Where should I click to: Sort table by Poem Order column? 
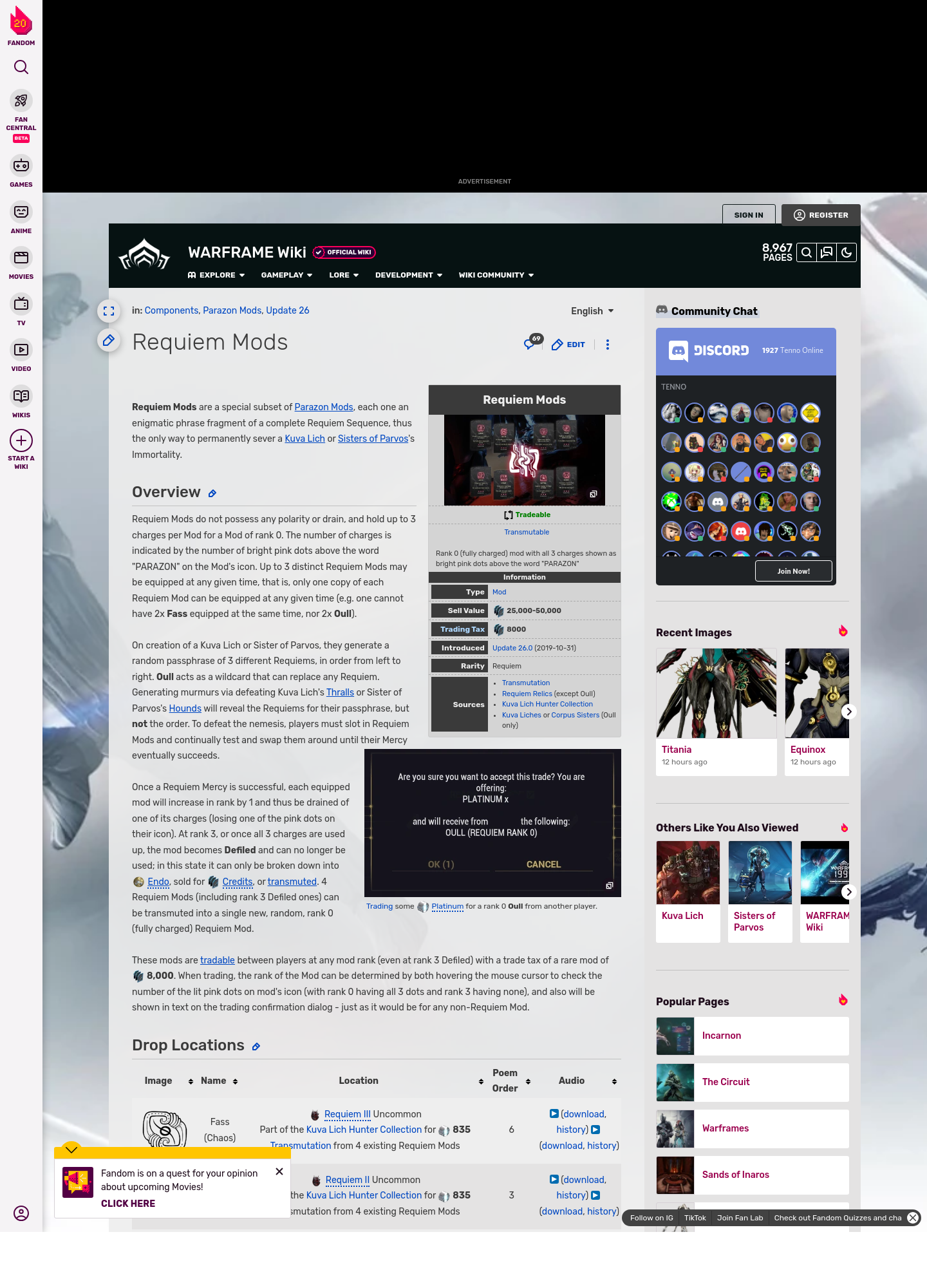pyautogui.click(x=528, y=1081)
